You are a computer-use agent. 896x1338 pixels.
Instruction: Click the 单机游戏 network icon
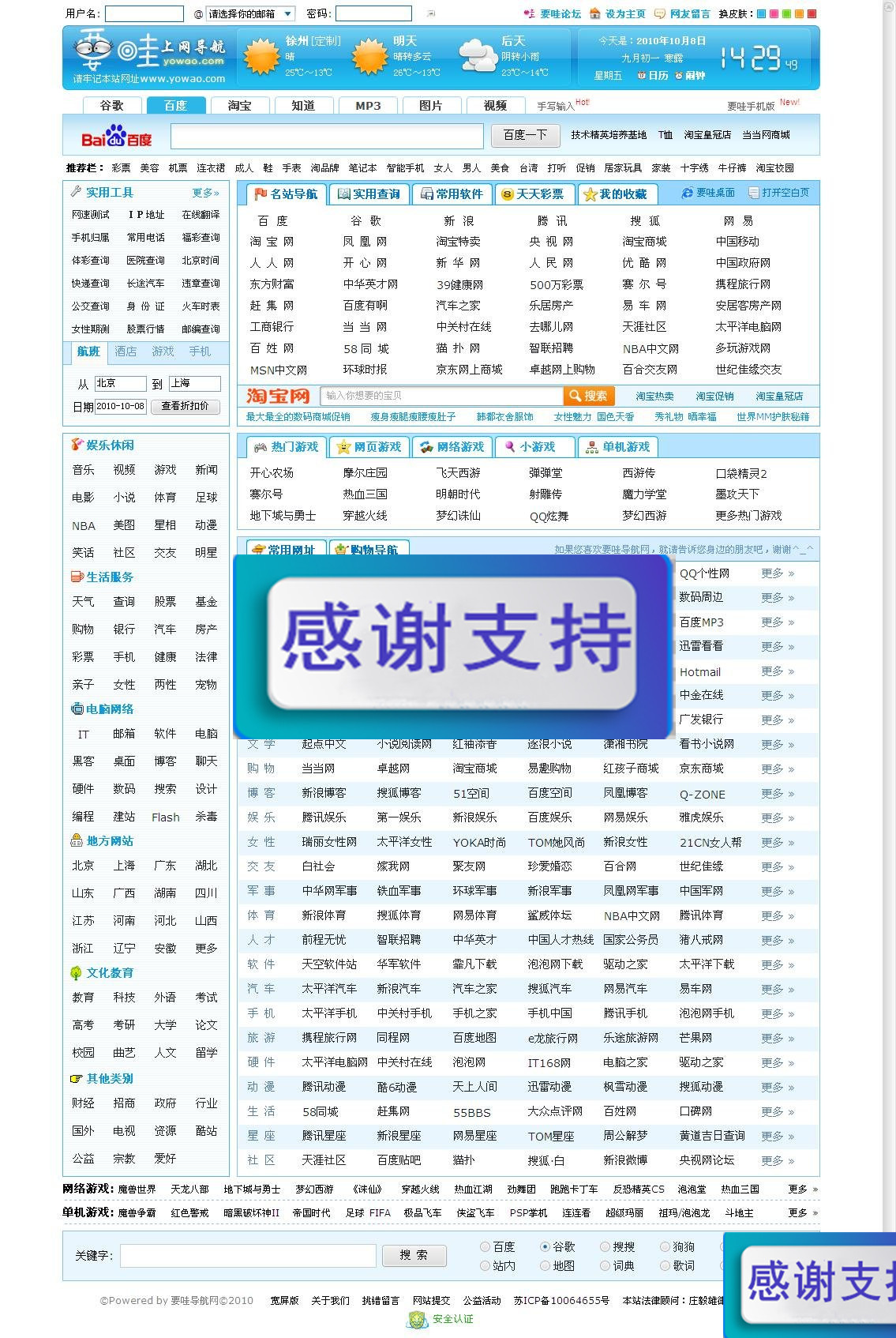tap(592, 447)
